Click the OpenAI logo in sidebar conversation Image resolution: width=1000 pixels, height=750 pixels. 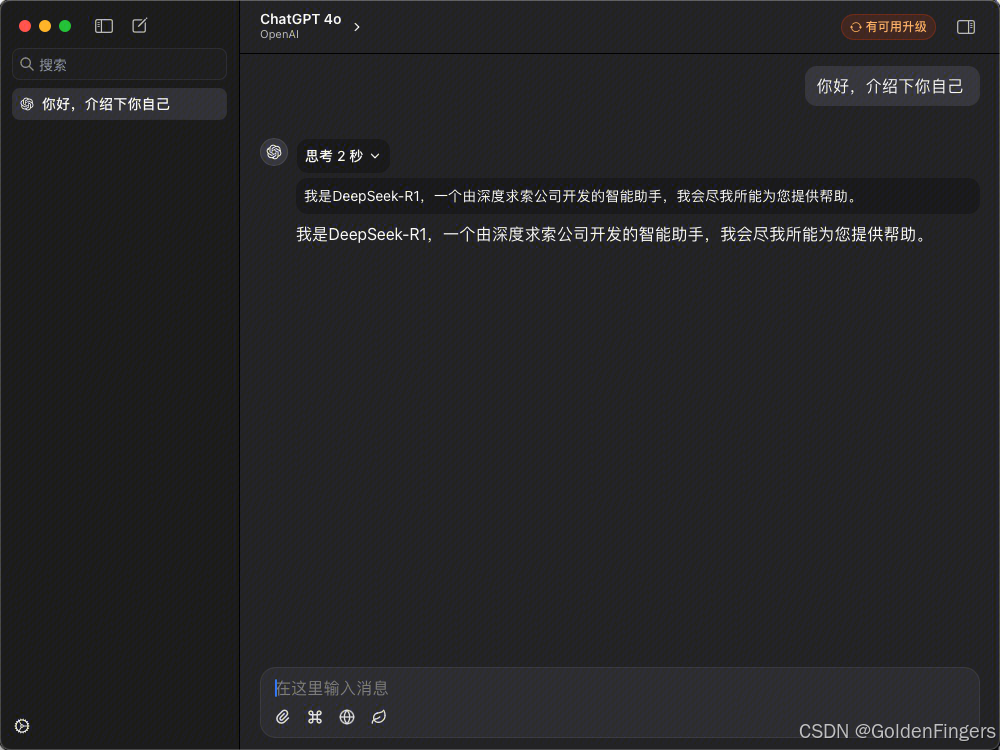point(27,104)
